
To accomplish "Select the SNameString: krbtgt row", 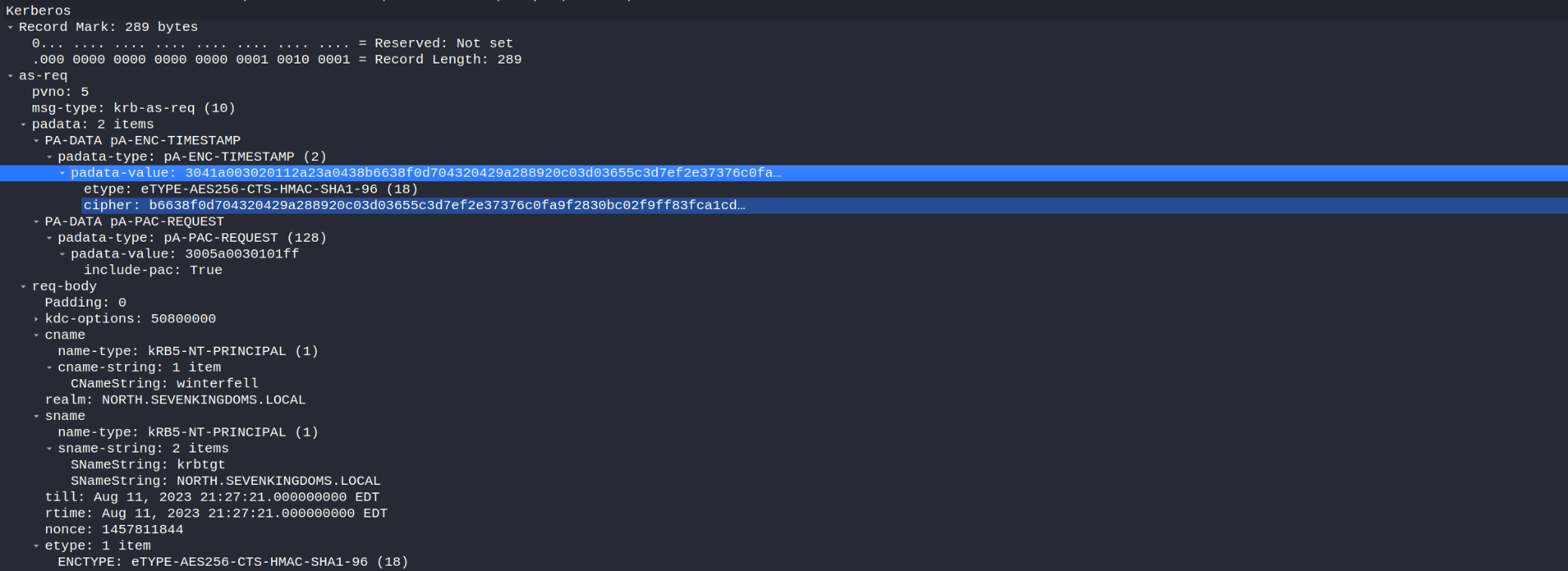I will 148,465.
